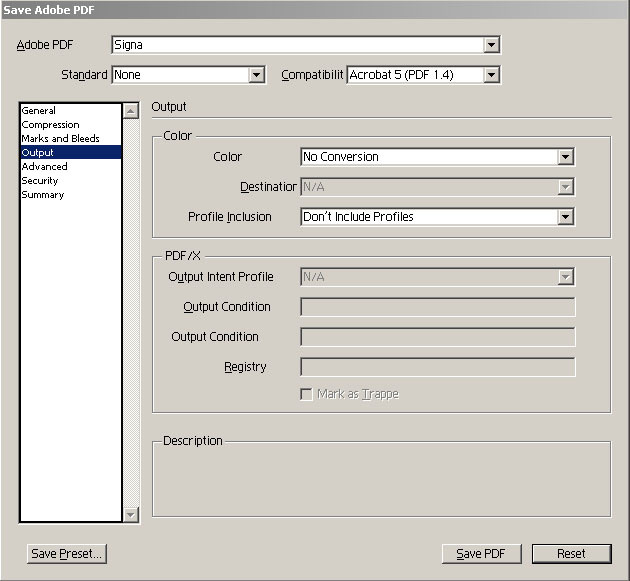The height and width of the screenshot is (581, 630).
Task: Open Compatibility dropdown showing Acrobat 5 (PDF 1.4)
Action: coord(423,75)
